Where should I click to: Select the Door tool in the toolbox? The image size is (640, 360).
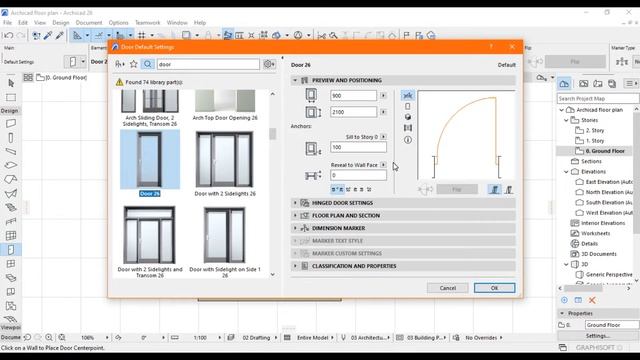tap(11, 249)
